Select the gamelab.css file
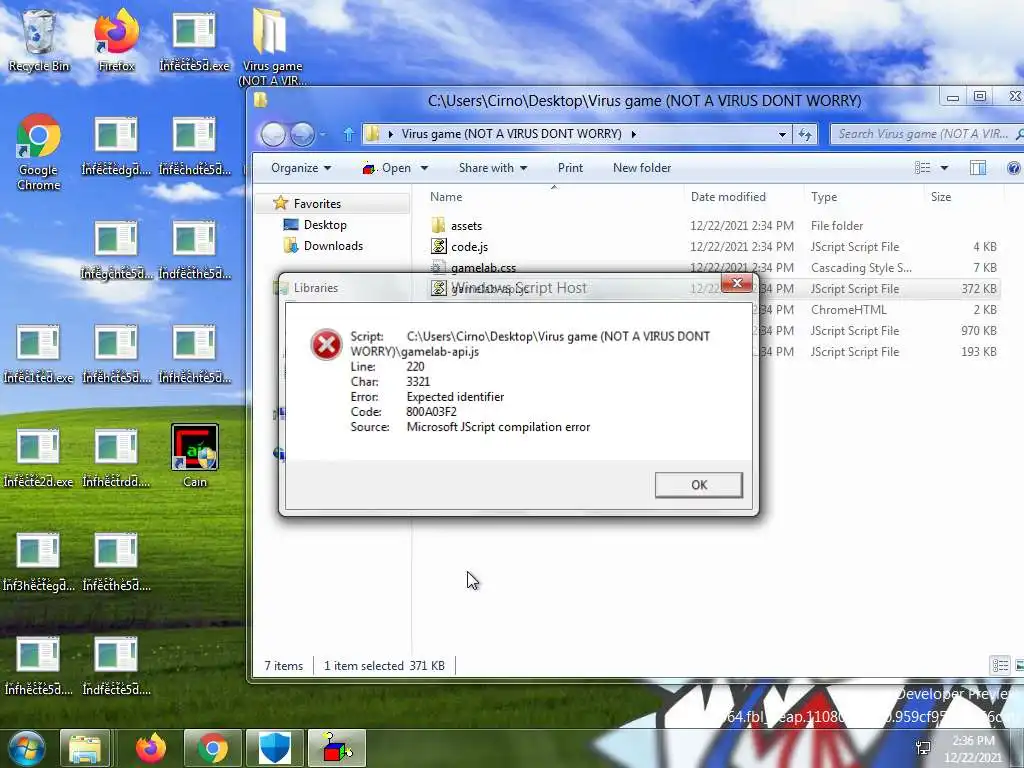 click(x=714, y=267)
